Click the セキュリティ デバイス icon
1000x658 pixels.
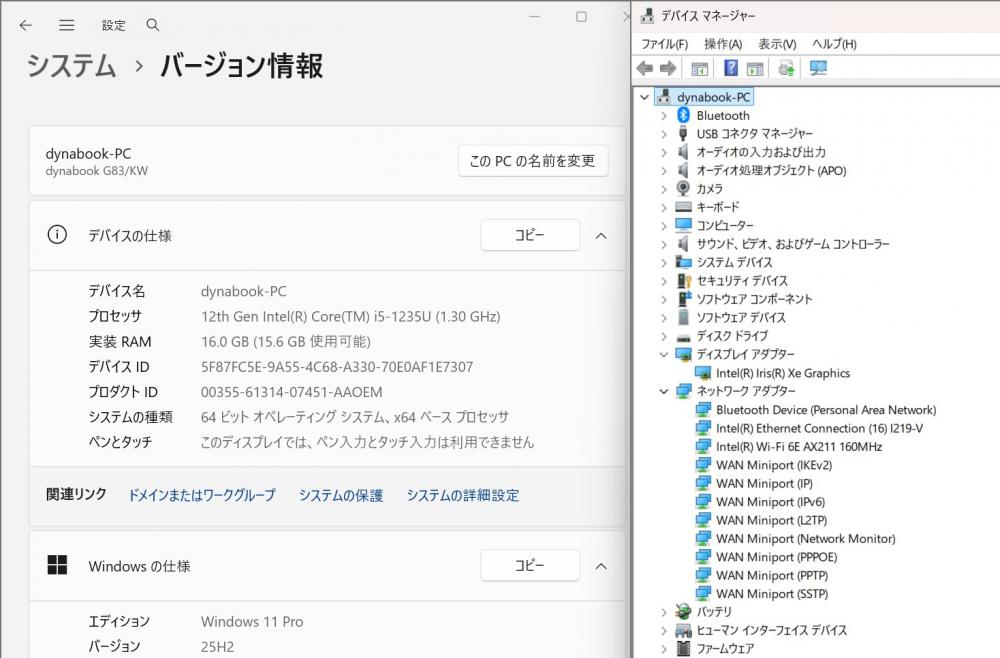click(x=684, y=281)
